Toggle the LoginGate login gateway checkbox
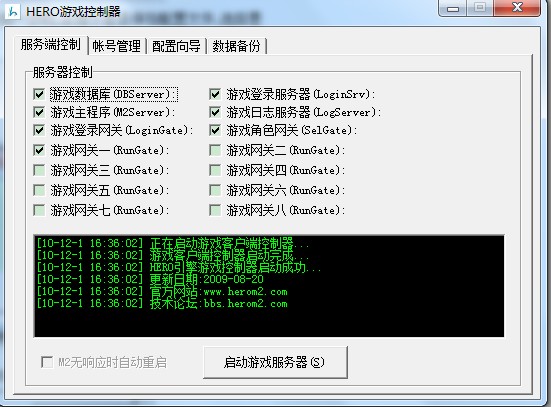Image resolution: width=551 pixels, height=407 pixels. pos(39,130)
